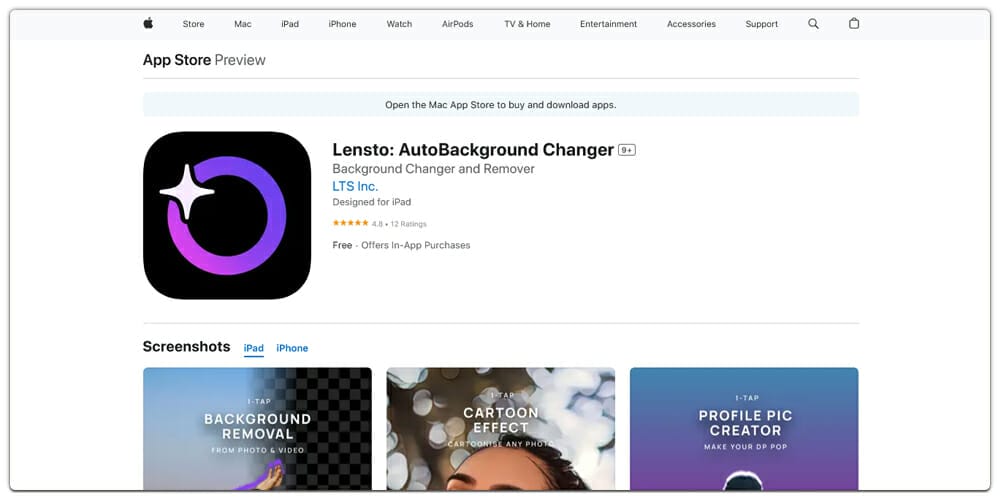1000x500 pixels.
Task: Open the search magnifier icon
Action: 813,24
